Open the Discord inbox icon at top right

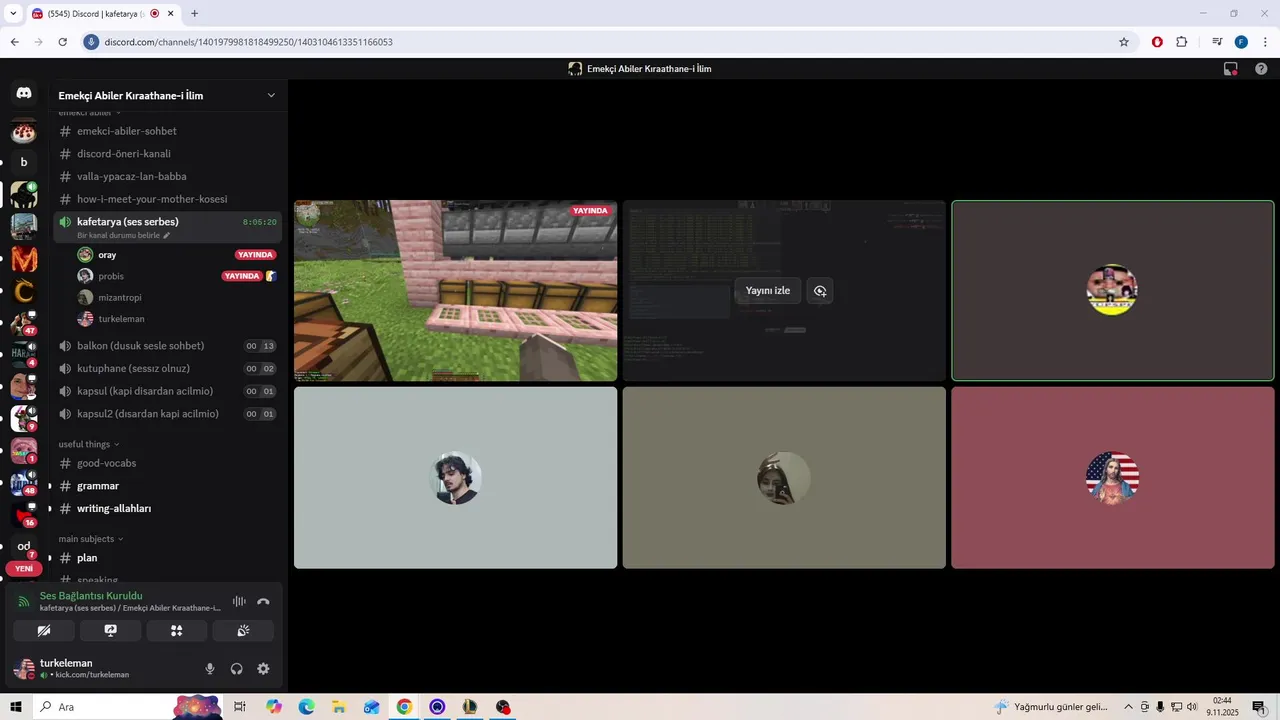click(x=1231, y=69)
